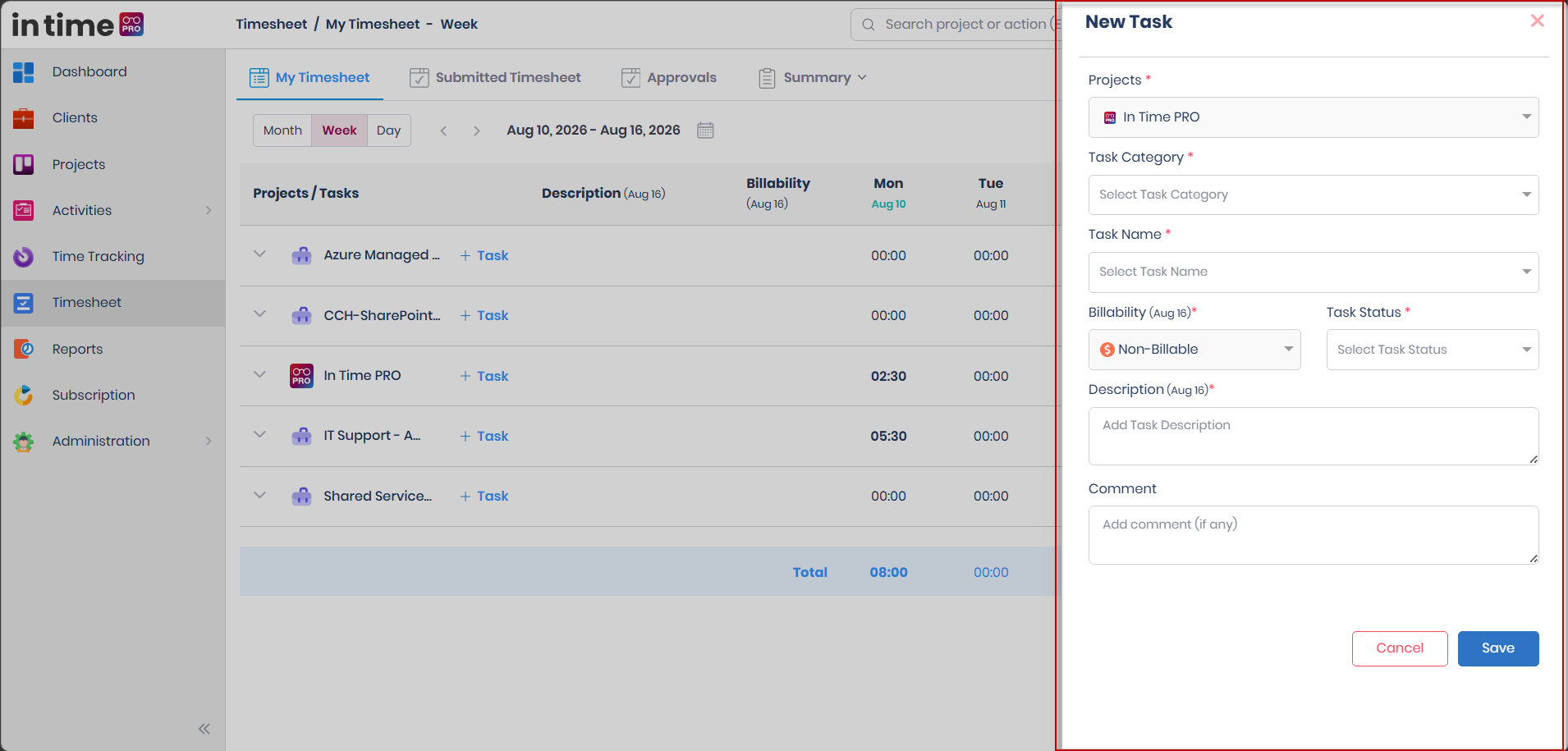
Task: Expand the IT Support project row
Action: pos(259,435)
